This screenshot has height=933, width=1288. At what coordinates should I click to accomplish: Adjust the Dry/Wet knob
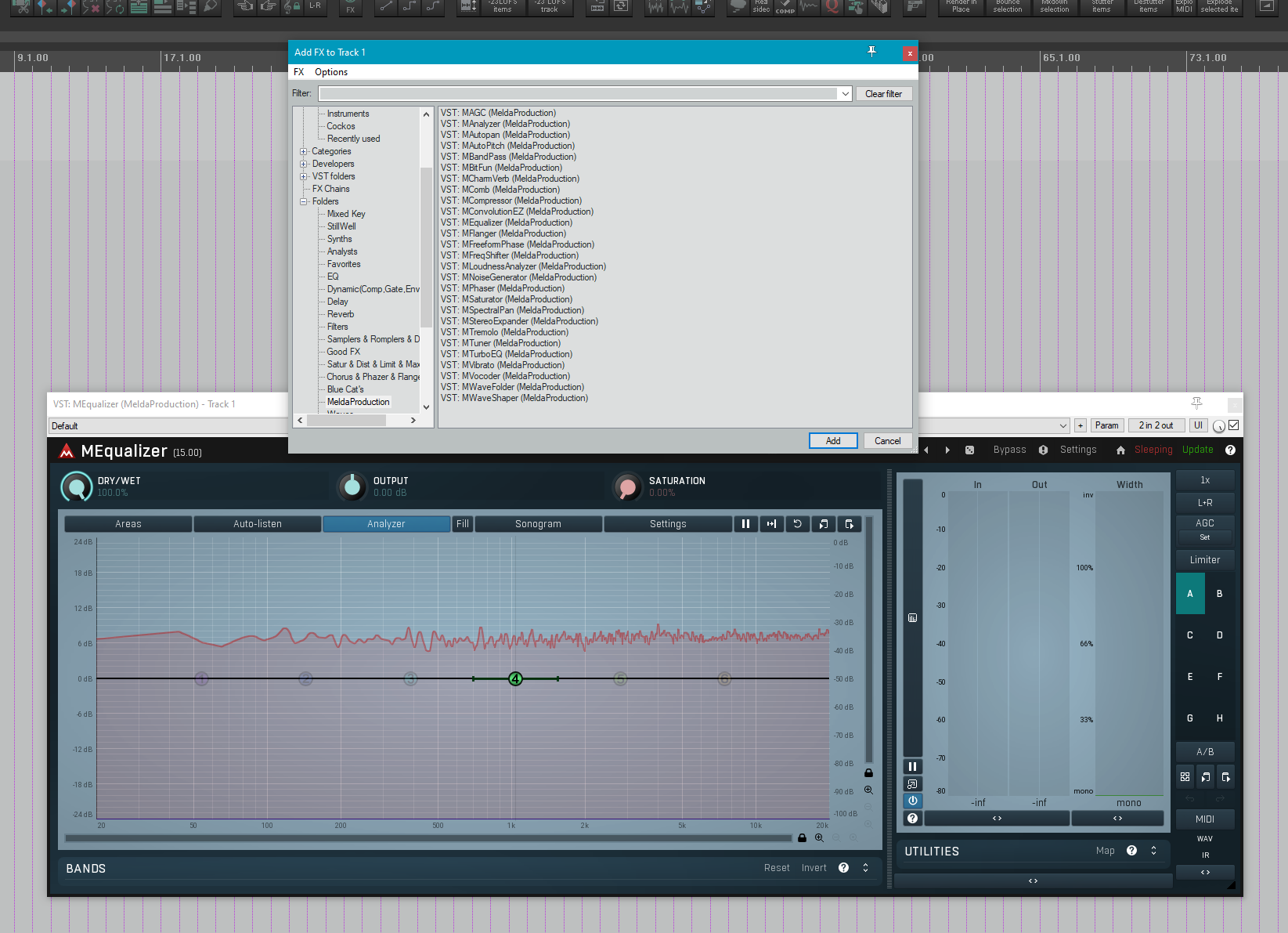tap(77, 486)
